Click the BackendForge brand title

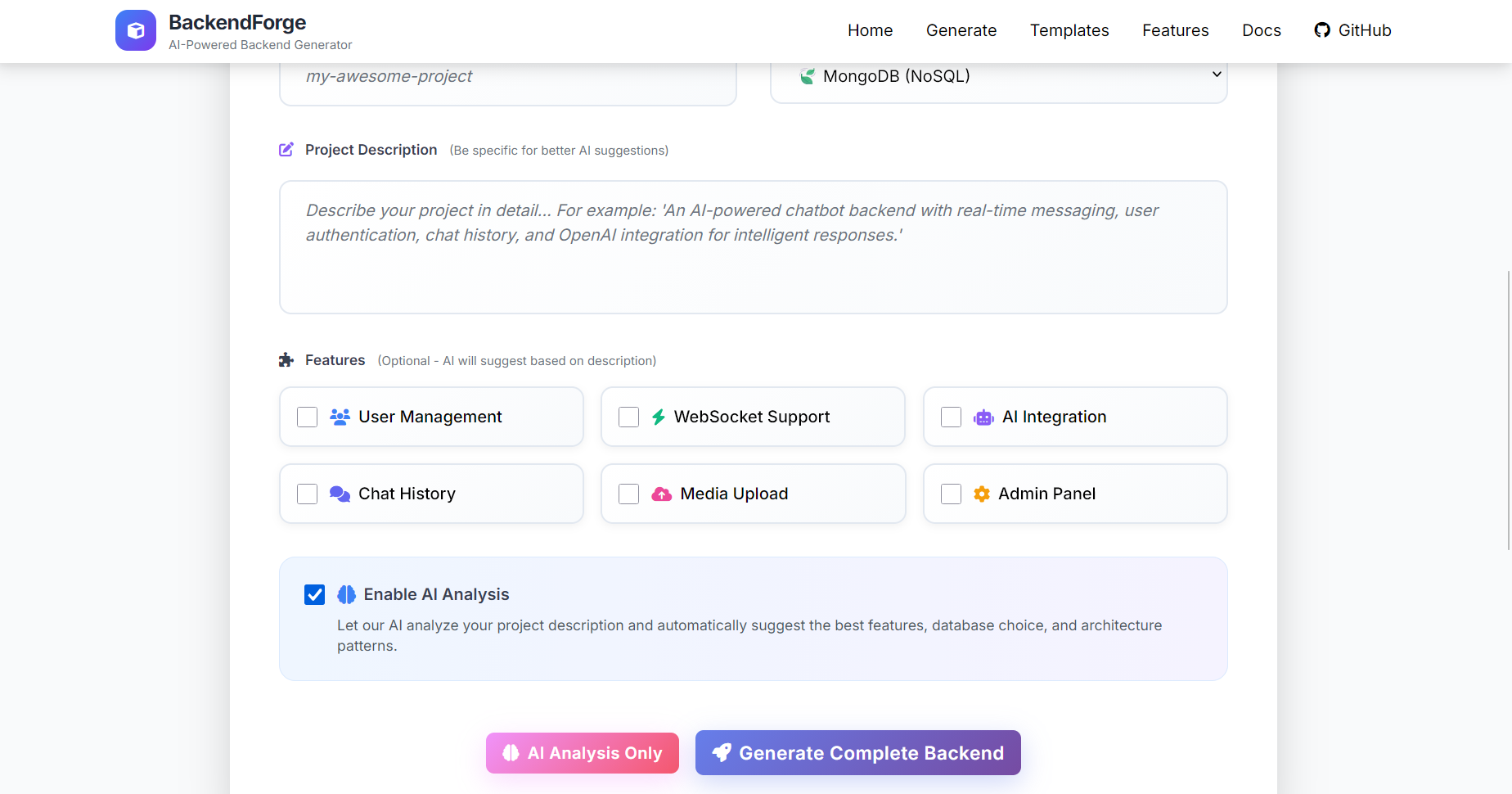point(237,22)
